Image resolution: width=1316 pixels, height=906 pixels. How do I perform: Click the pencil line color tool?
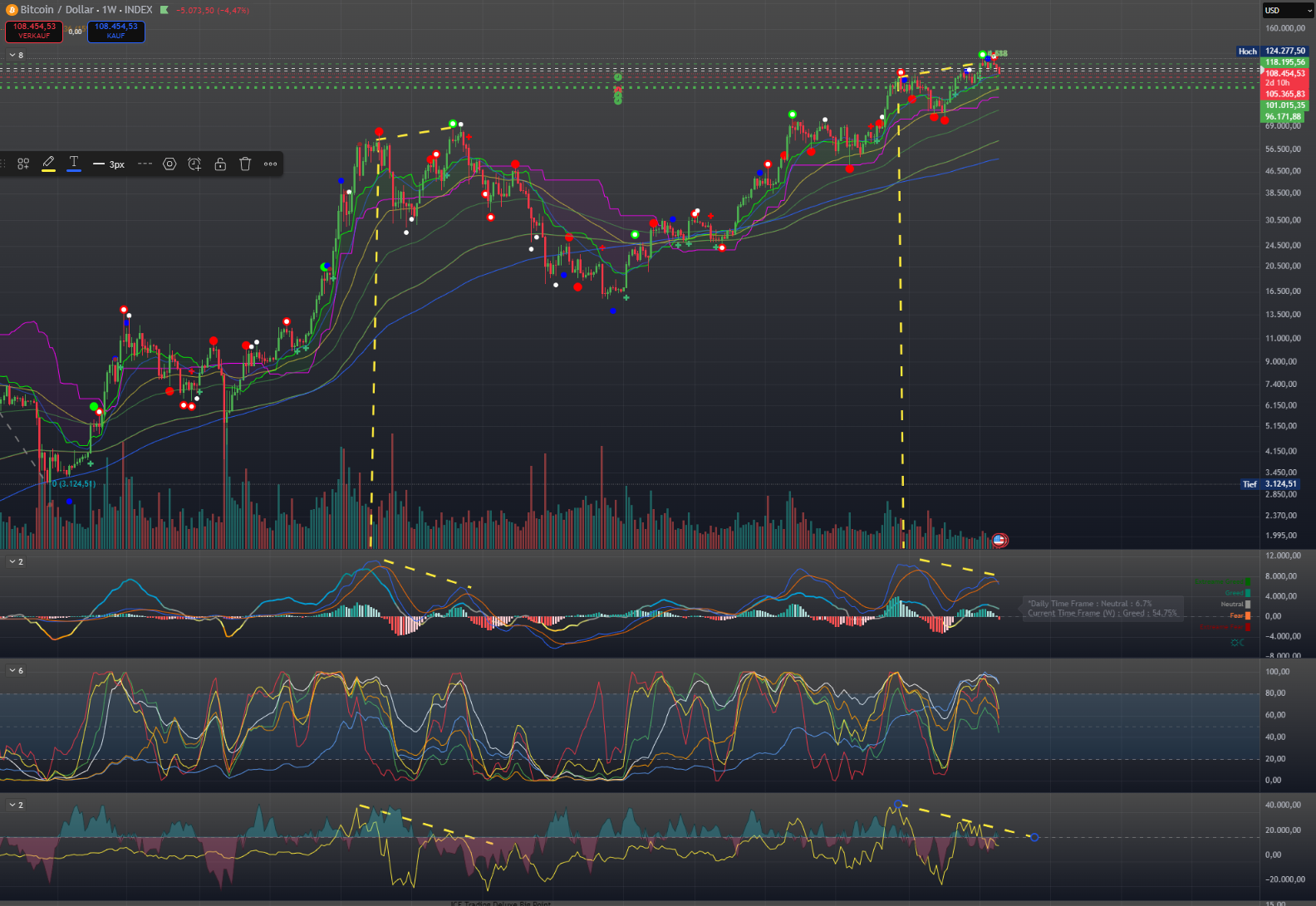(x=48, y=164)
